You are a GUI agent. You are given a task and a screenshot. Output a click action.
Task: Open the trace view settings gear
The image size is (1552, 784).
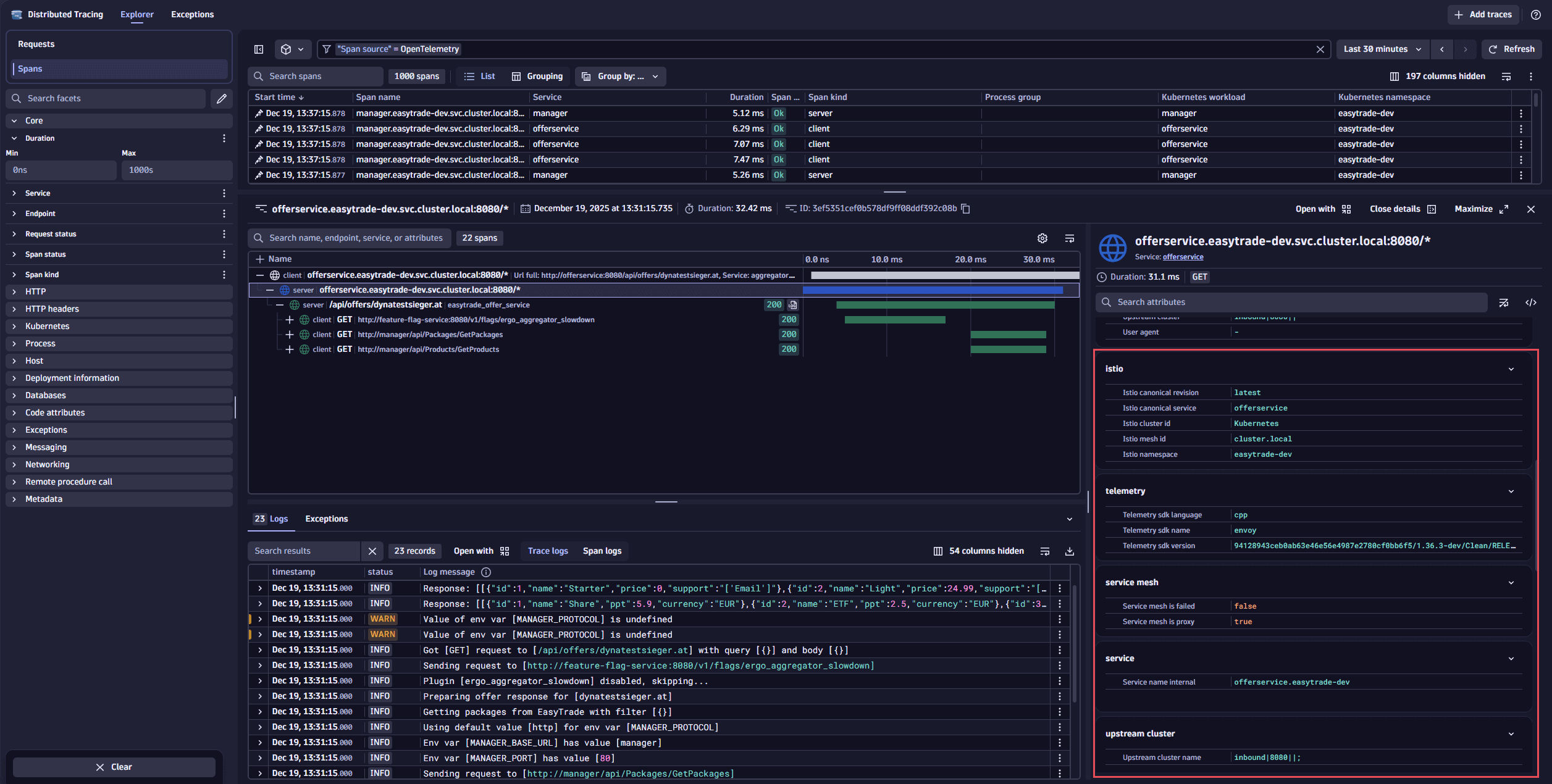coord(1042,238)
